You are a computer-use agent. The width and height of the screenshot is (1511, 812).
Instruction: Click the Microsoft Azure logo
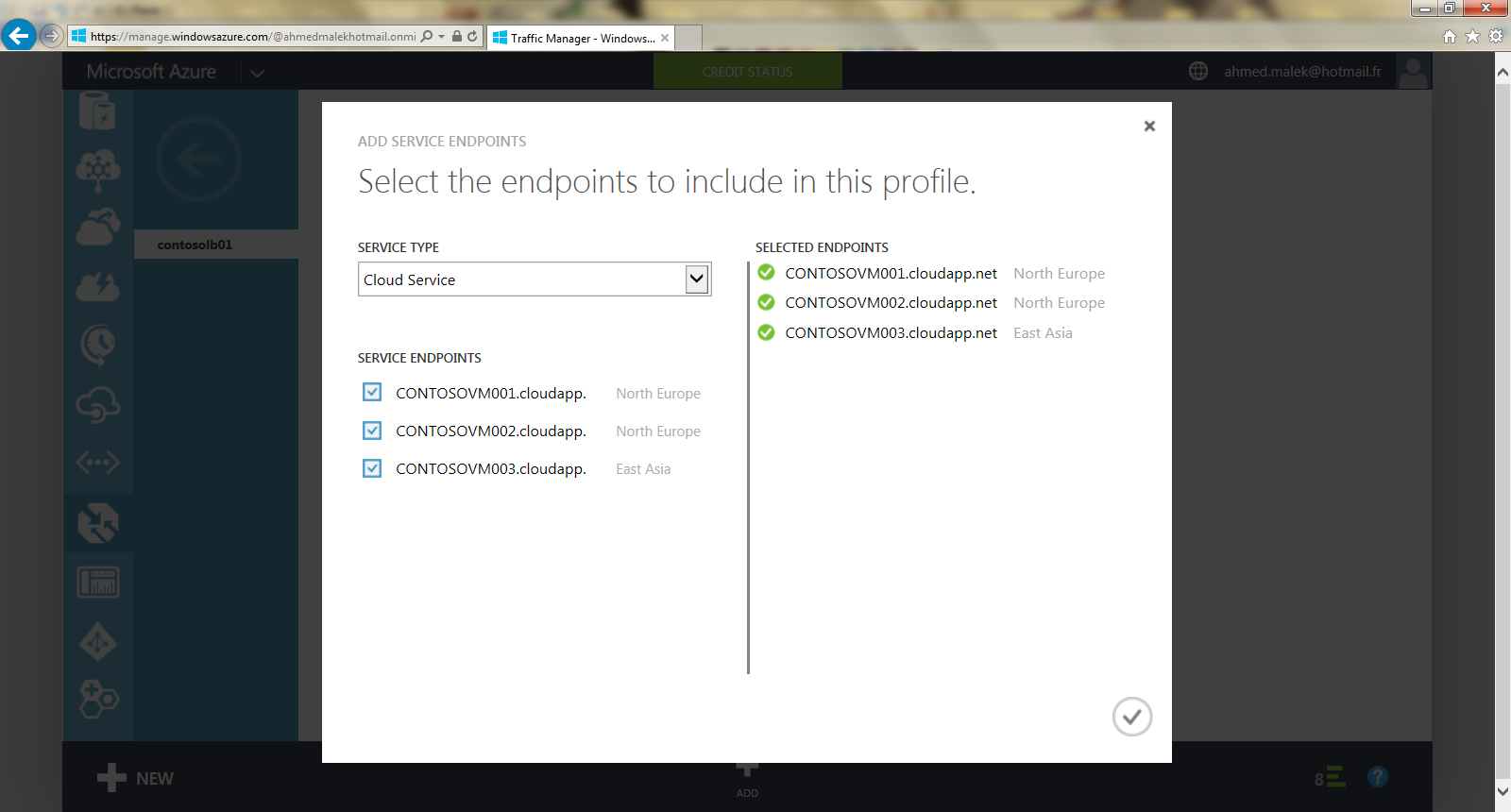click(151, 72)
